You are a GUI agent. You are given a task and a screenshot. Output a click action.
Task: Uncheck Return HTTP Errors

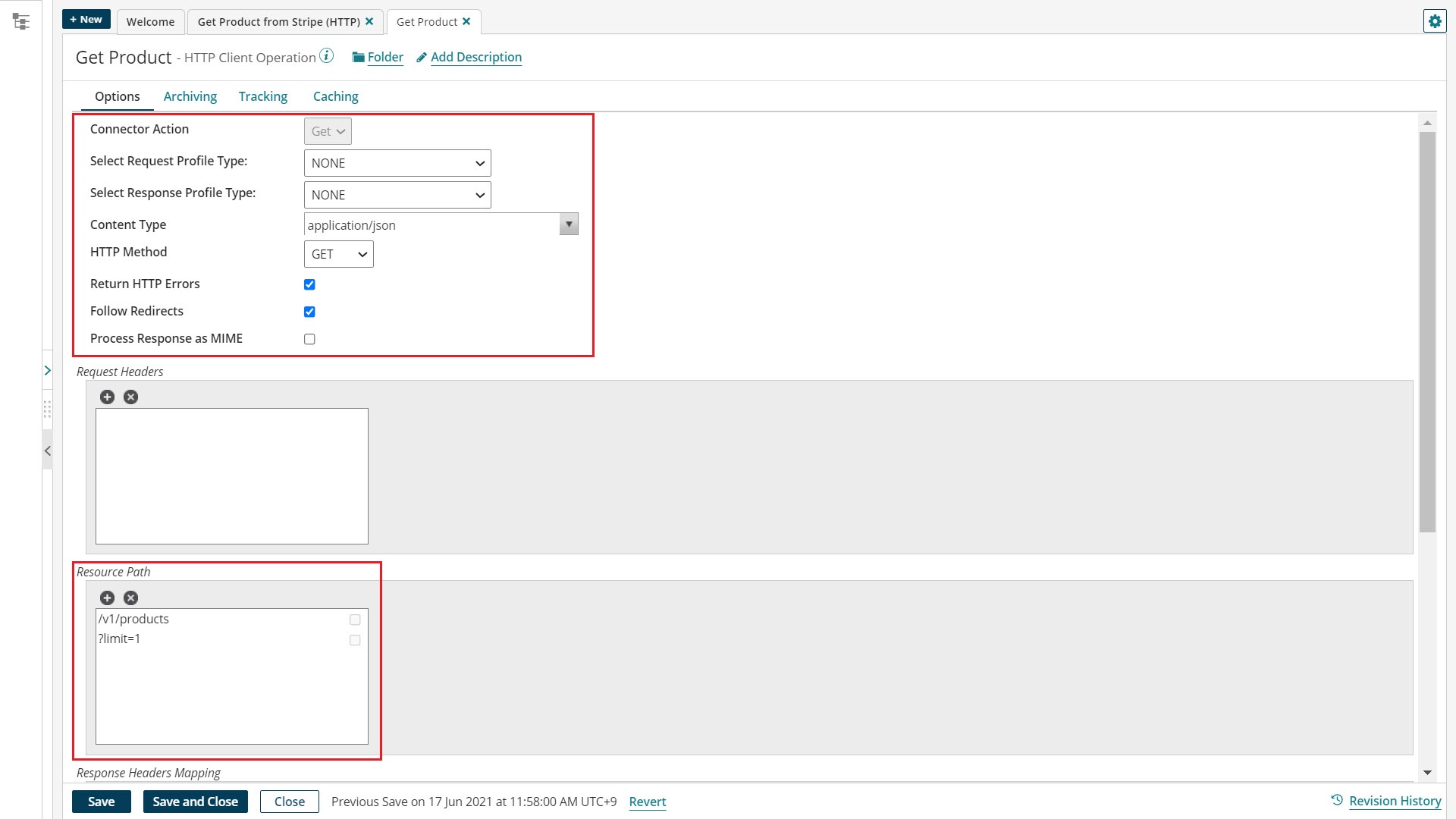click(309, 284)
